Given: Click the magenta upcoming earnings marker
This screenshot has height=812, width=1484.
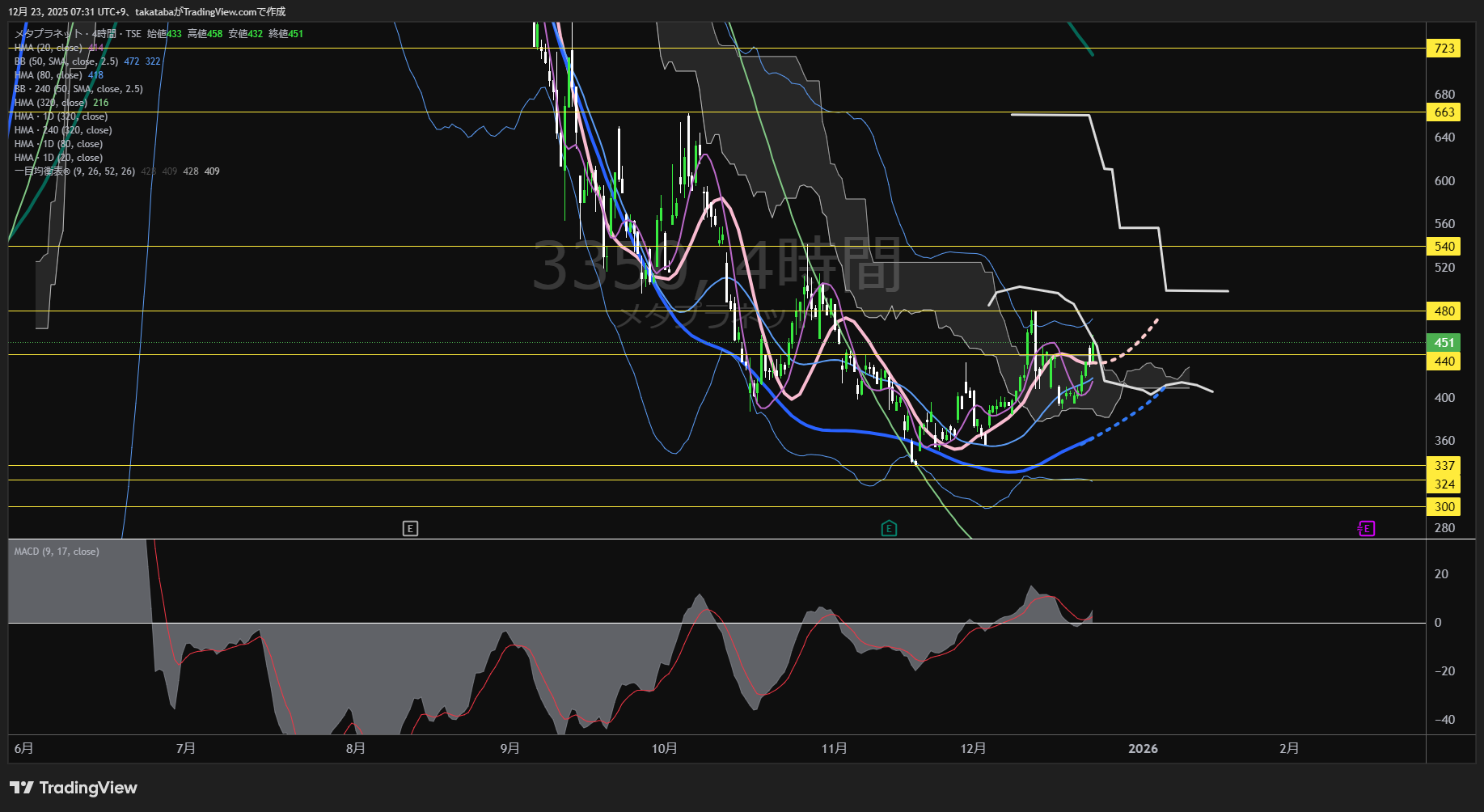Looking at the screenshot, I should pos(1366,529).
